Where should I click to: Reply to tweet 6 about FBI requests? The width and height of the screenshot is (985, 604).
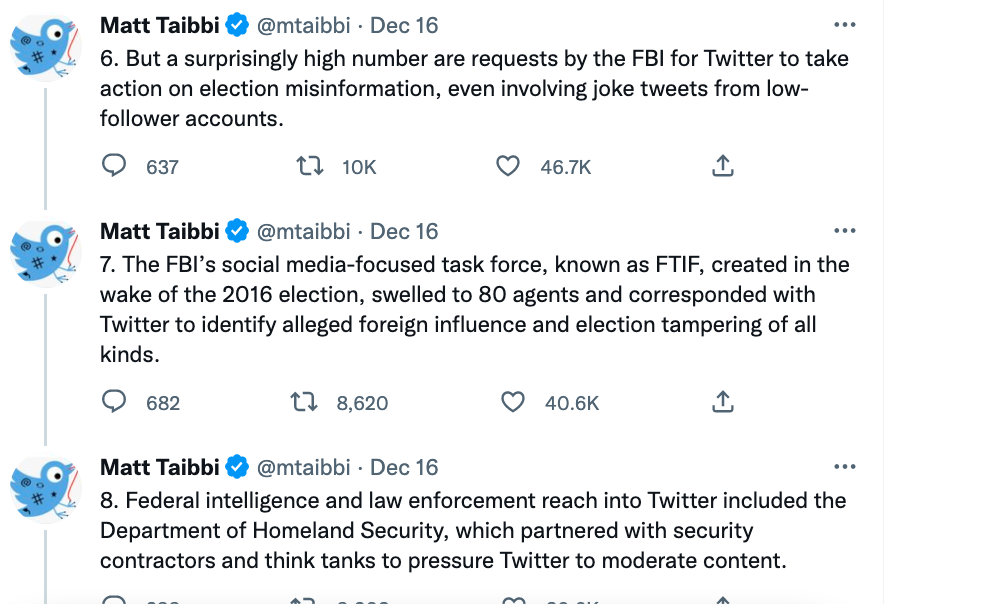[114, 166]
